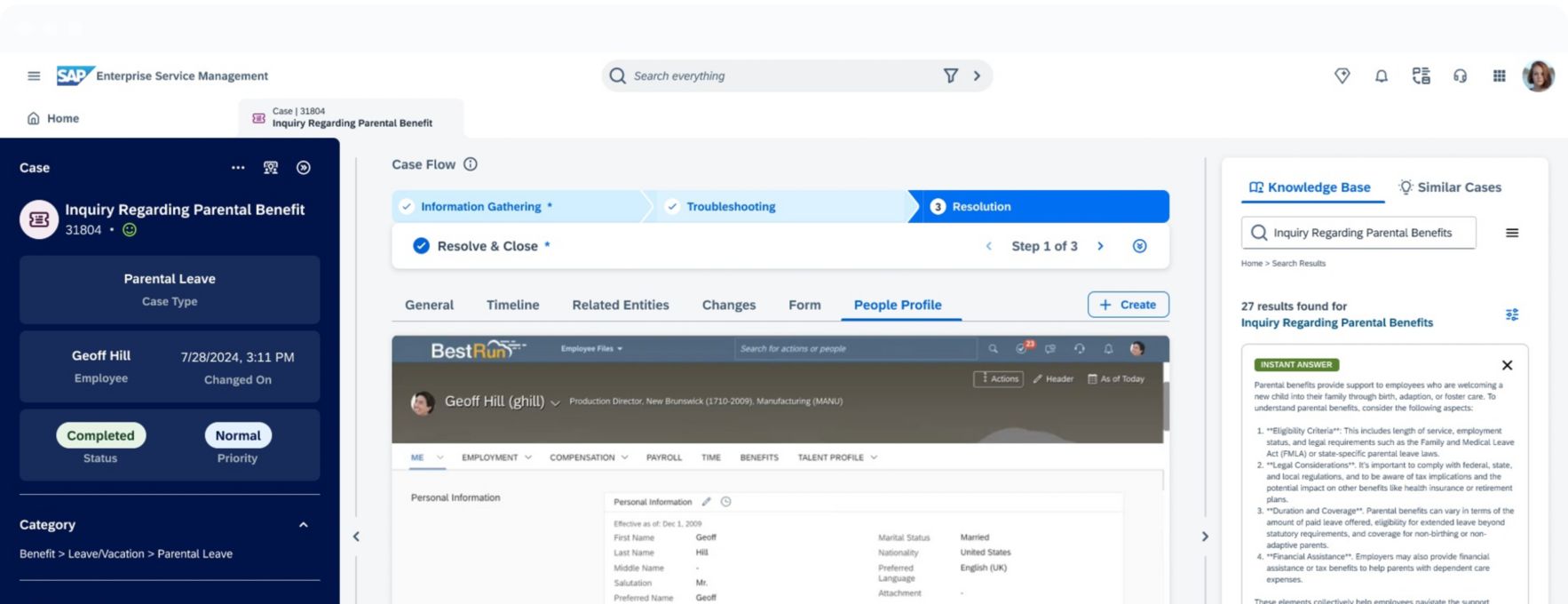Toggle the Troubleshooting phase checkmark
The image size is (1568, 604).
[672, 207]
